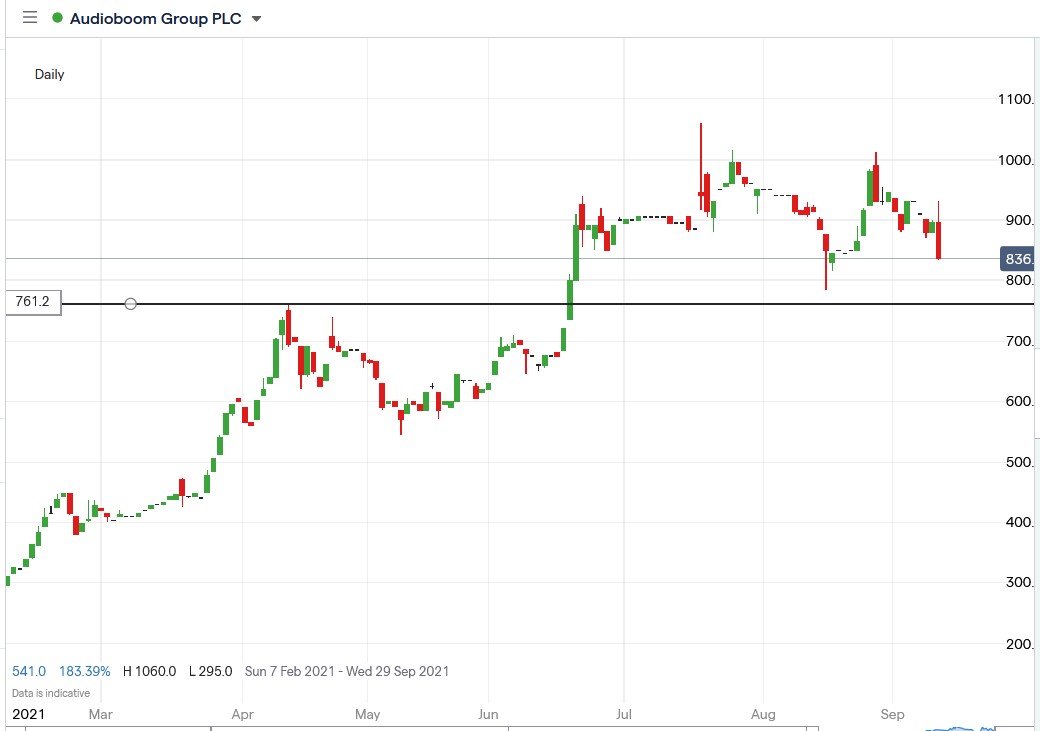Click the circle handle on the horizontal line

click(x=130, y=303)
